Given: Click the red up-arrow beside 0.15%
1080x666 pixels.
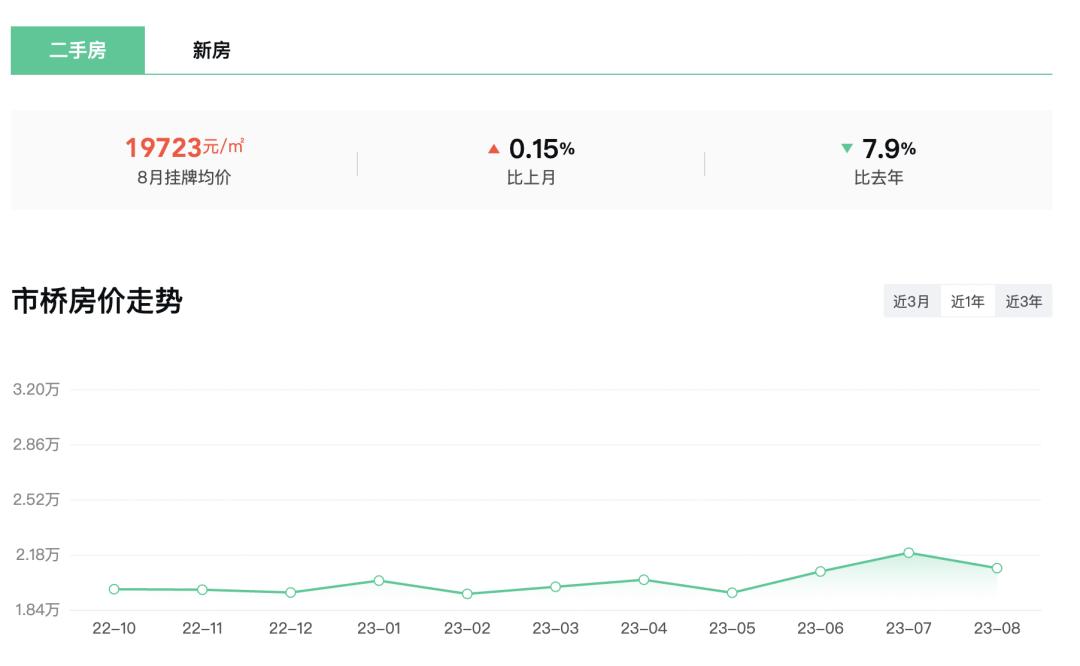Looking at the screenshot, I should (493, 149).
